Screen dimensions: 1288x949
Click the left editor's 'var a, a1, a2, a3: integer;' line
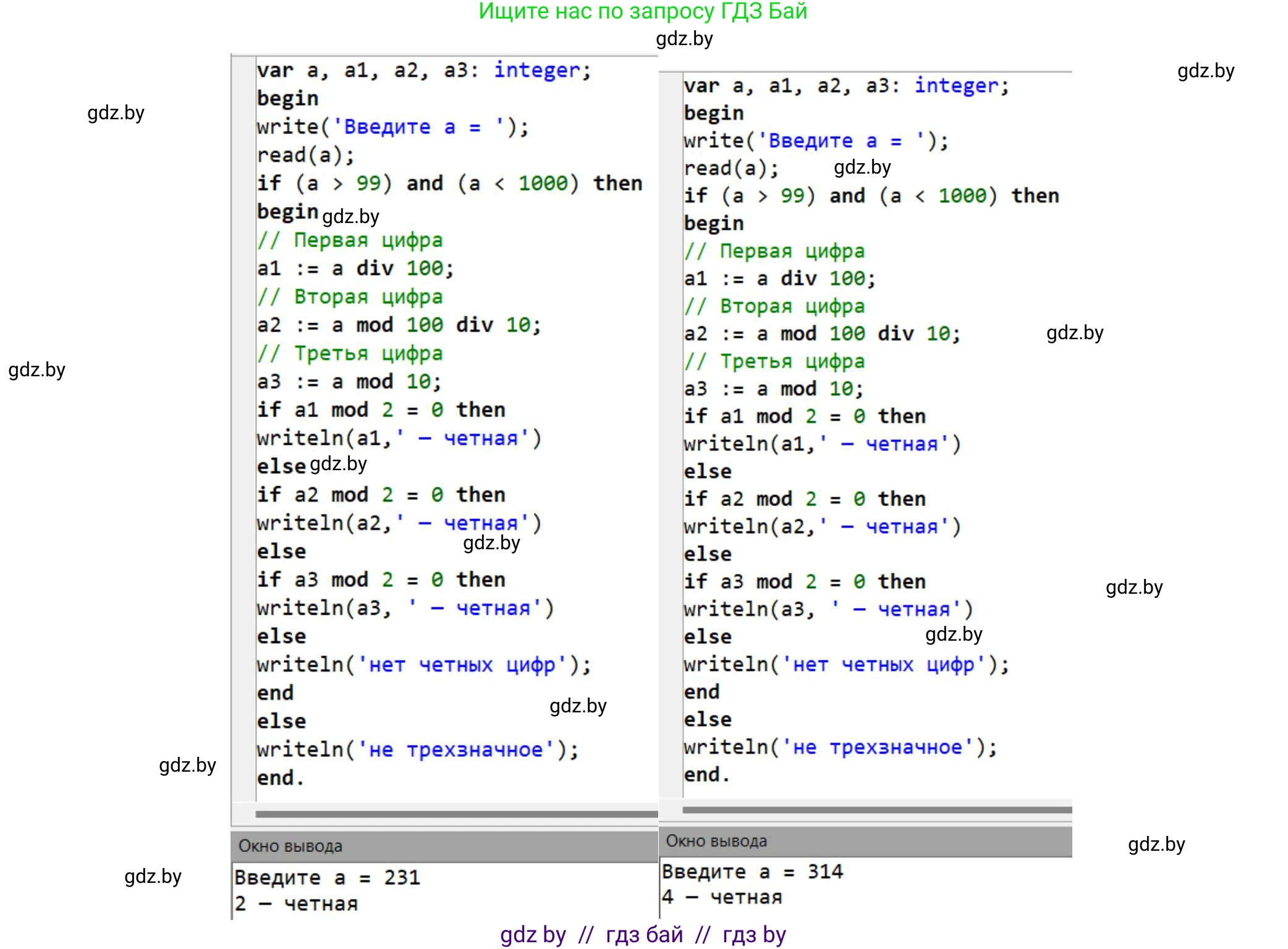pyautogui.click(x=424, y=70)
